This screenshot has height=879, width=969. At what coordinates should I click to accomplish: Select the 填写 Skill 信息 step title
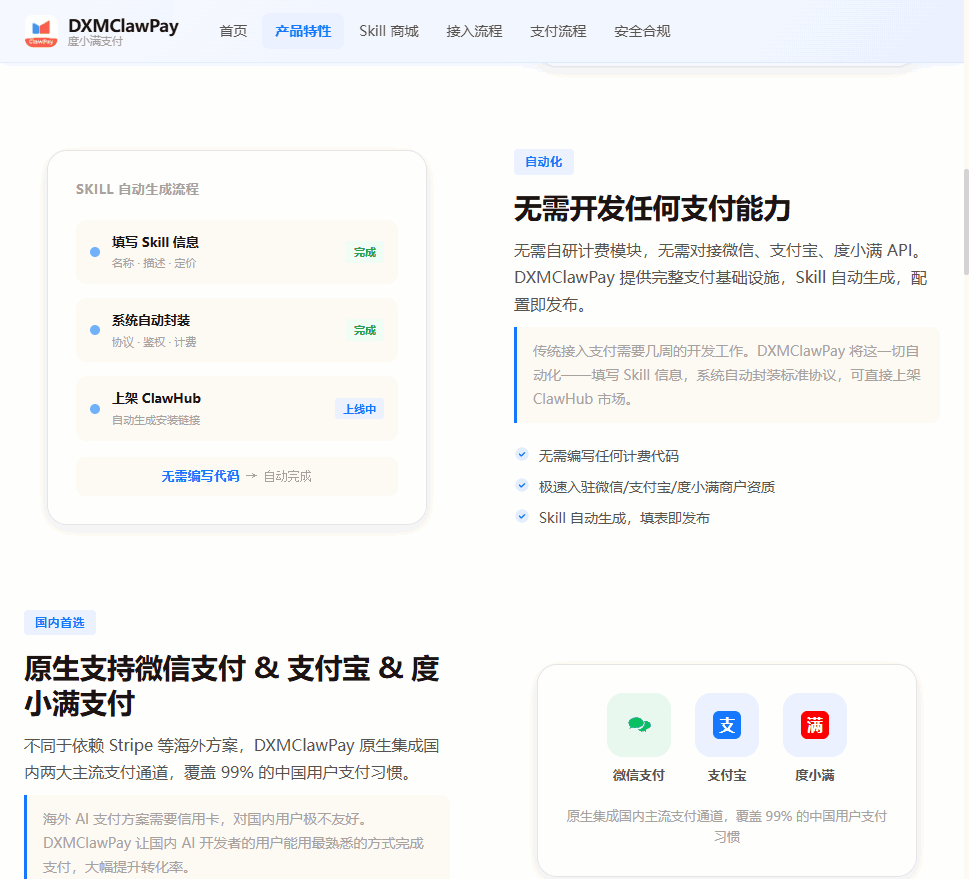pyautogui.click(x=155, y=242)
